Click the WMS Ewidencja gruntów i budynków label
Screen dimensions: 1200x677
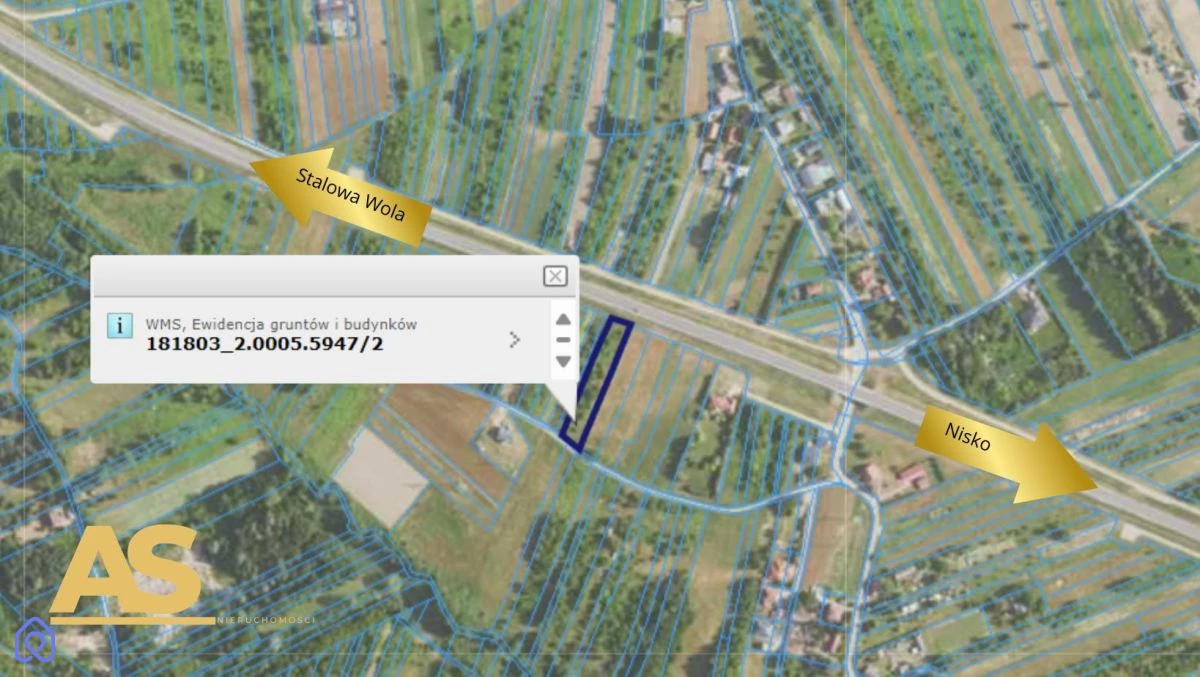[281, 324]
